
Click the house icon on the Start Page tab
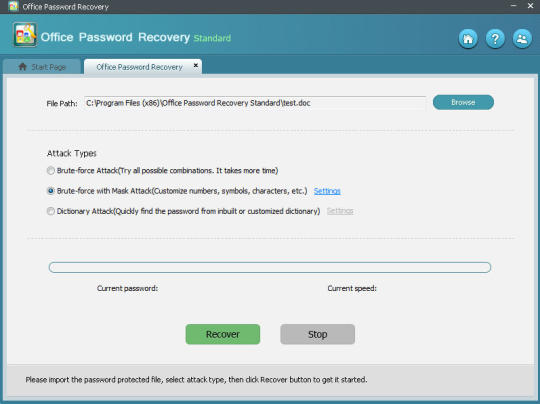point(23,66)
